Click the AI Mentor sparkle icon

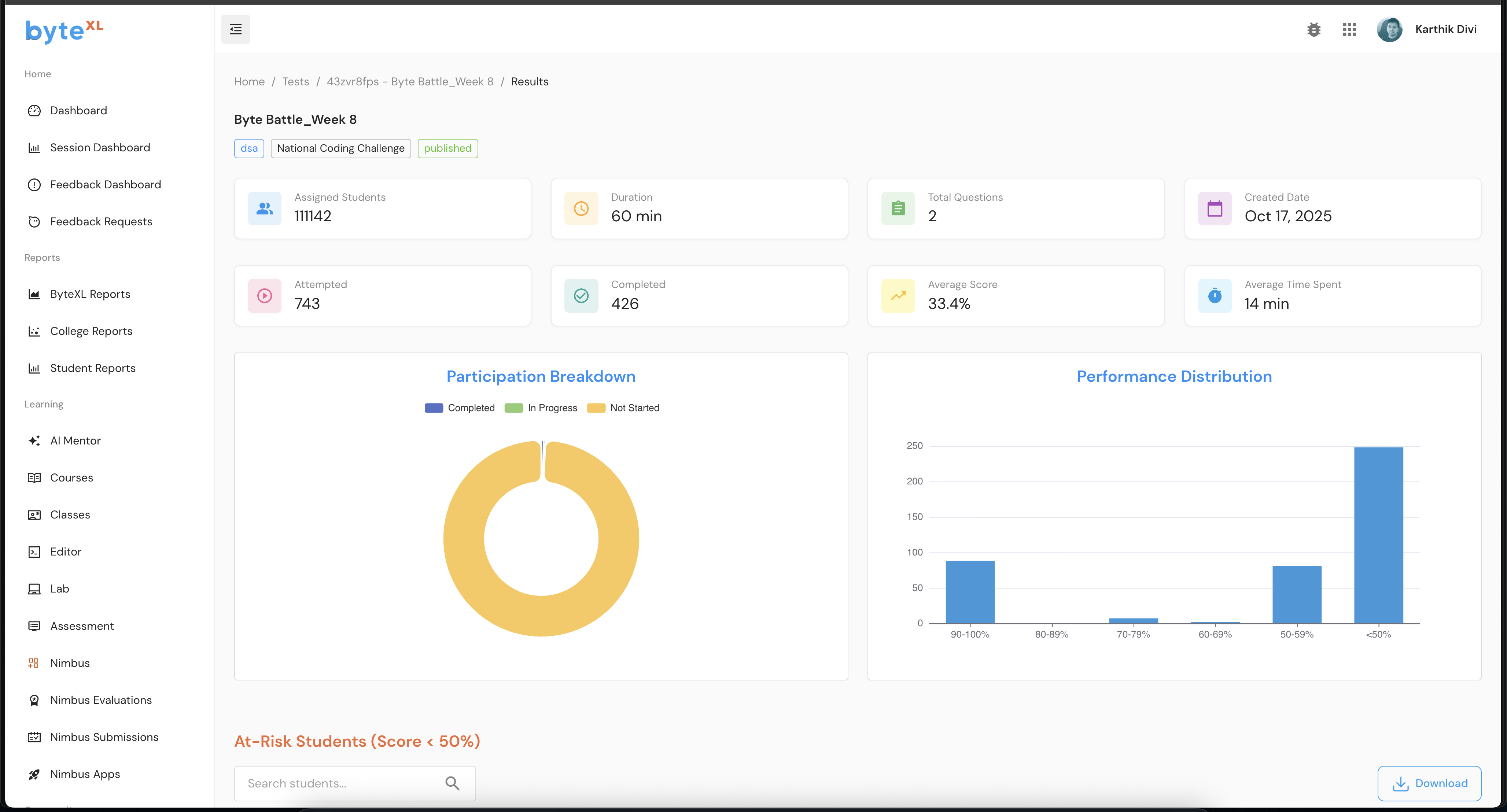point(34,440)
